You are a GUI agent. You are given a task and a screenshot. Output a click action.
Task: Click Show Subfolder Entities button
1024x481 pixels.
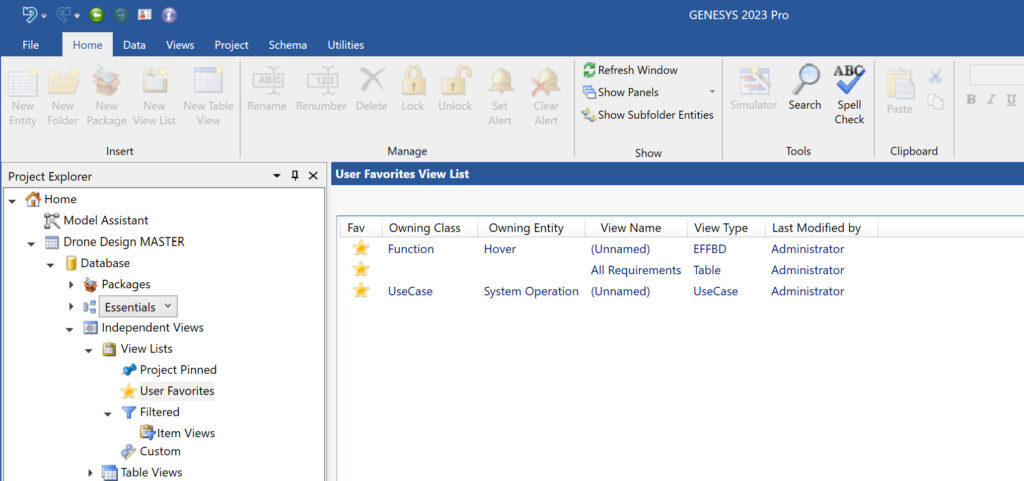647,115
